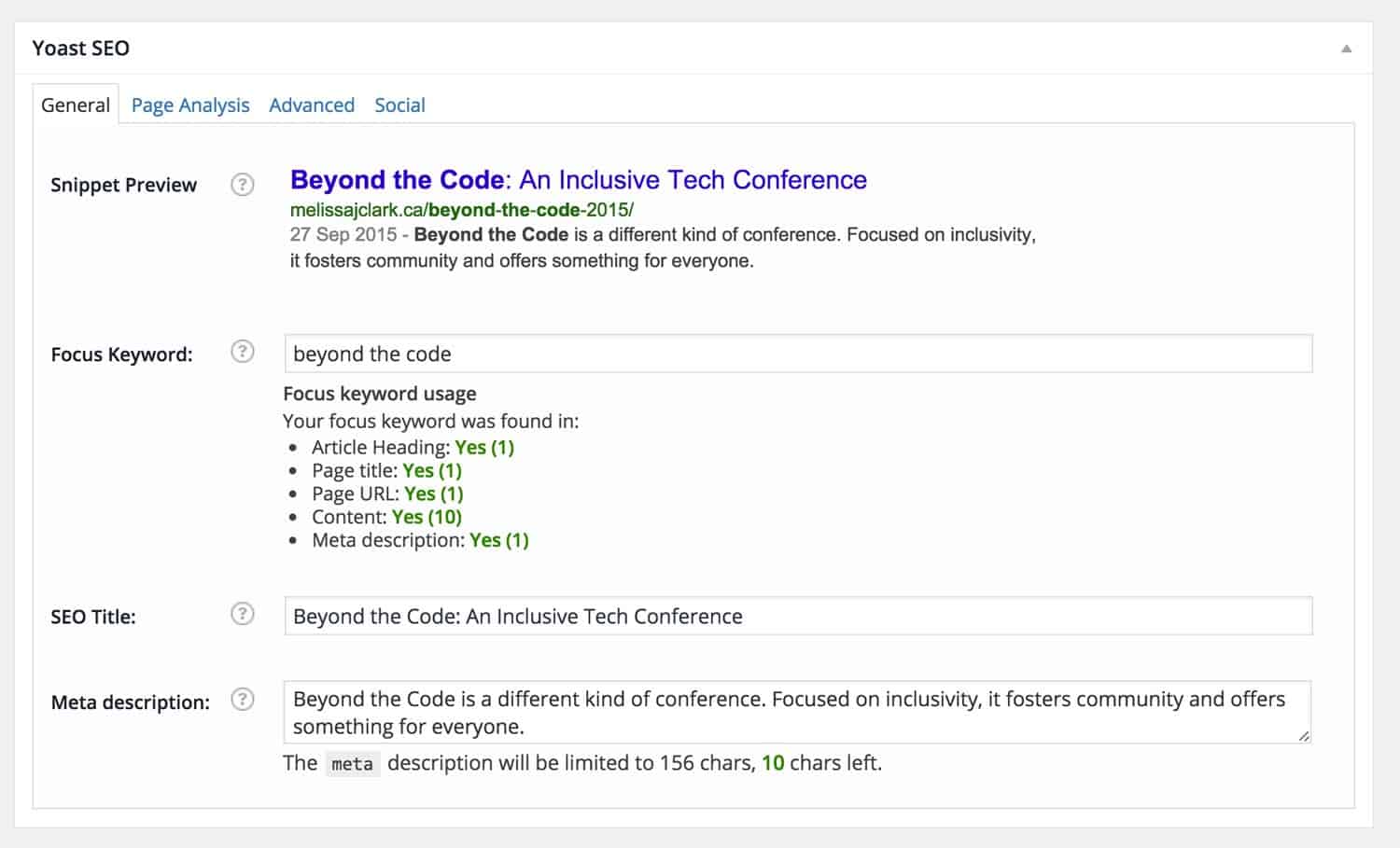Click the 'Focus Keyword:' label
The height and width of the screenshot is (848, 1400).
(121, 354)
